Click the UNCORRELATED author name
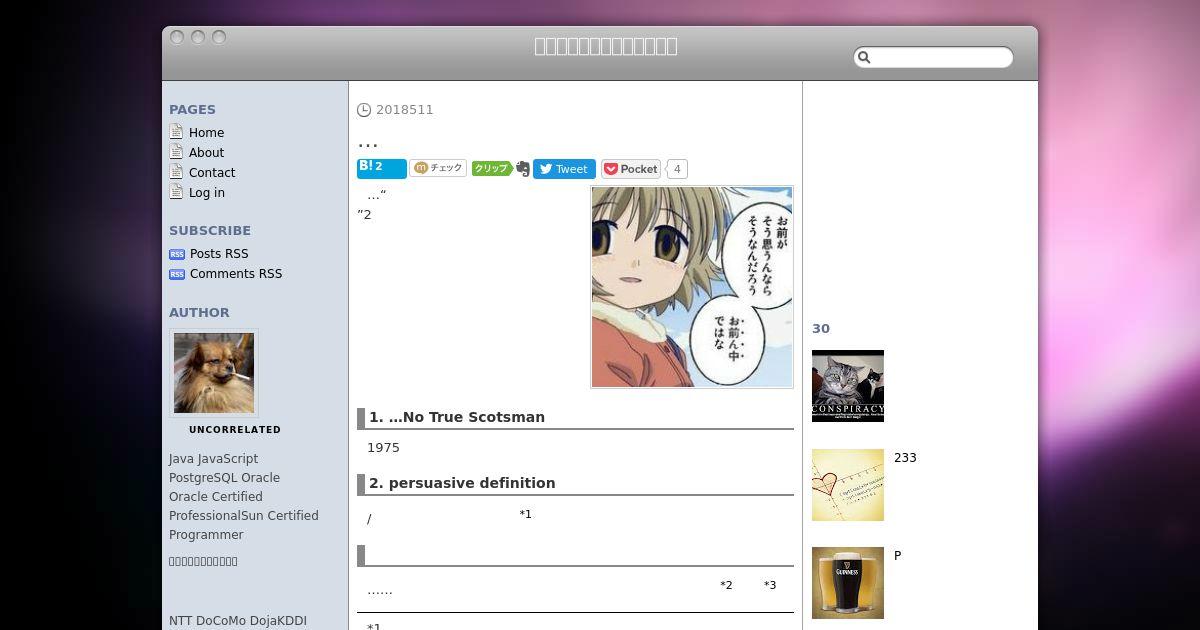The image size is (1200, 630). pos(235,429)
